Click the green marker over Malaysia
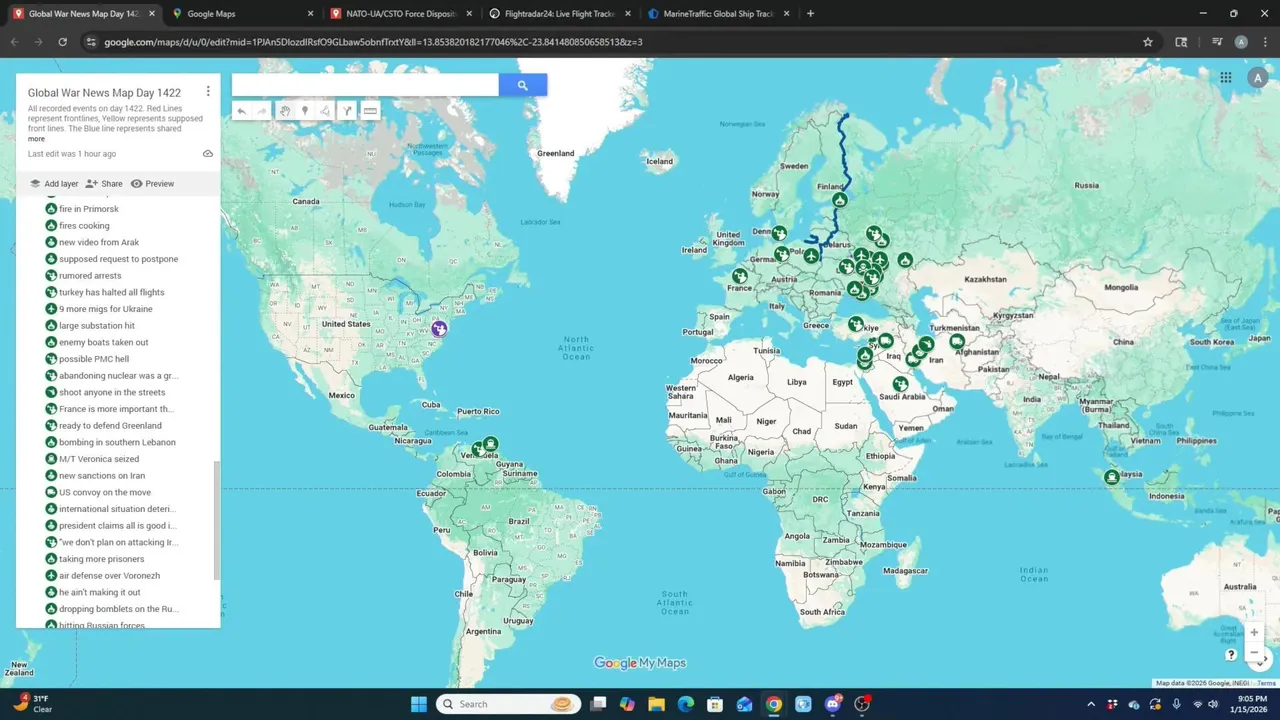 click(1112, 477)
